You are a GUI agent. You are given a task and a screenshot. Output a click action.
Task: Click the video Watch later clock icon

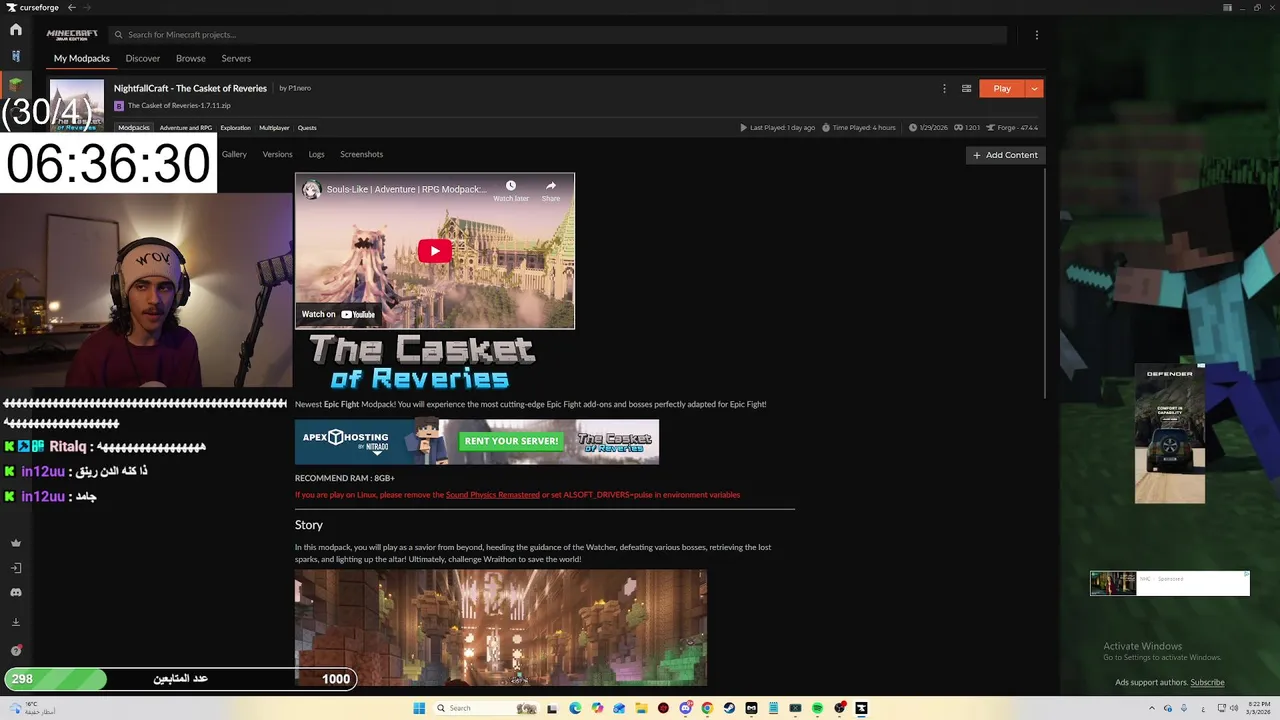click(x=510, y=186)
